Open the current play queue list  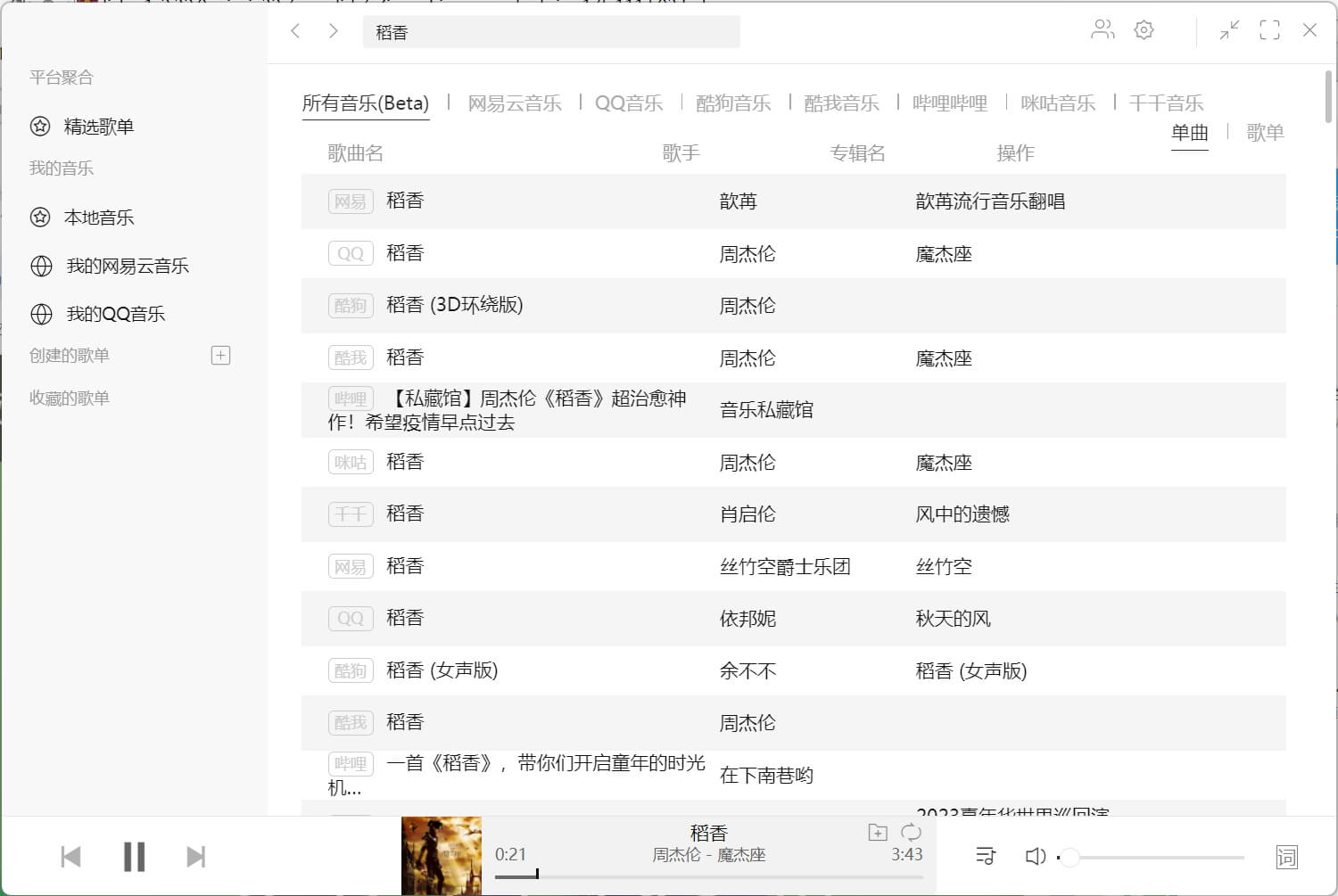coord(986,857)
